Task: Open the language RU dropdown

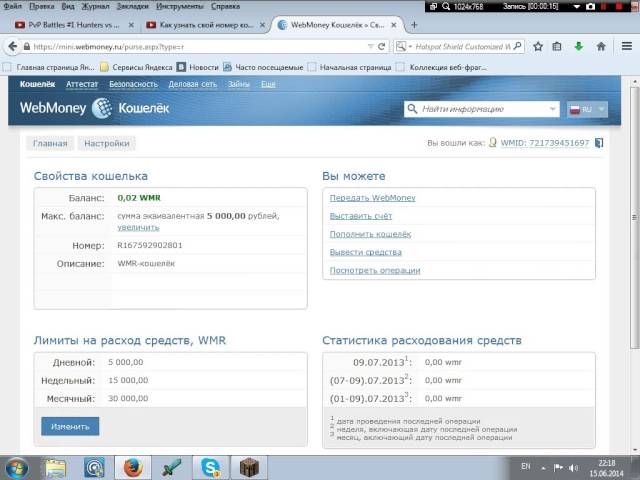Action: tap(587, 109)
